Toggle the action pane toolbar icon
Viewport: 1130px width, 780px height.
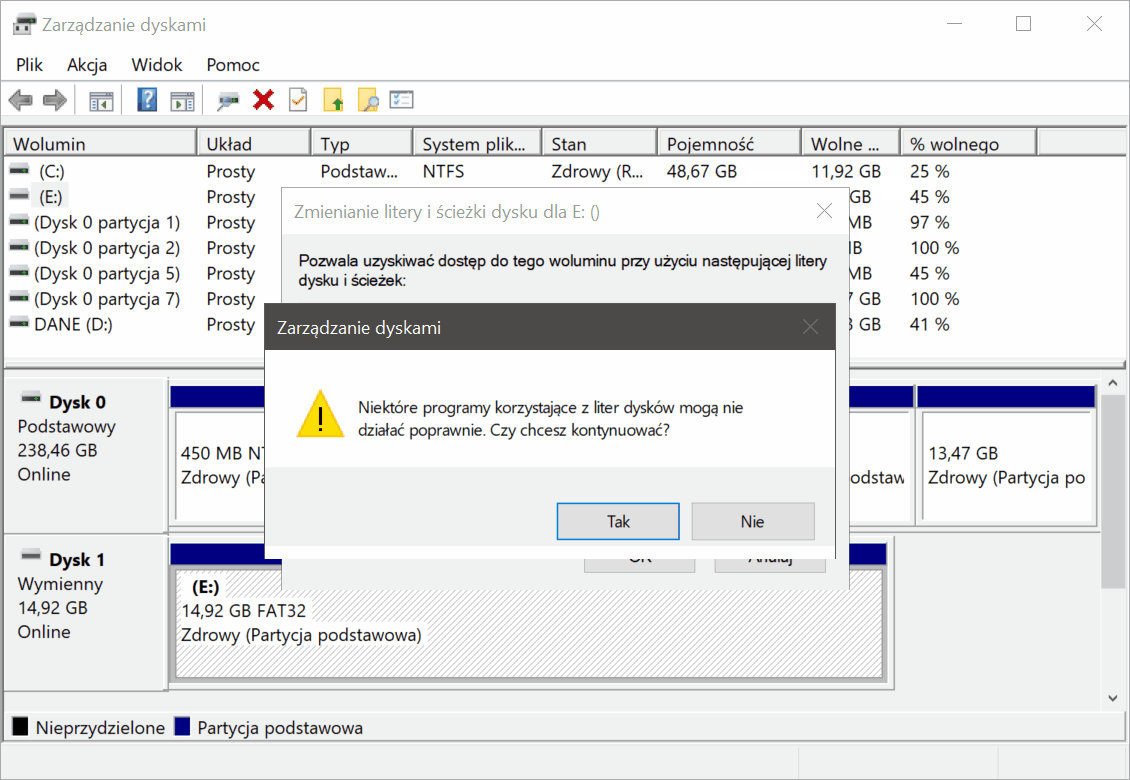181,100
